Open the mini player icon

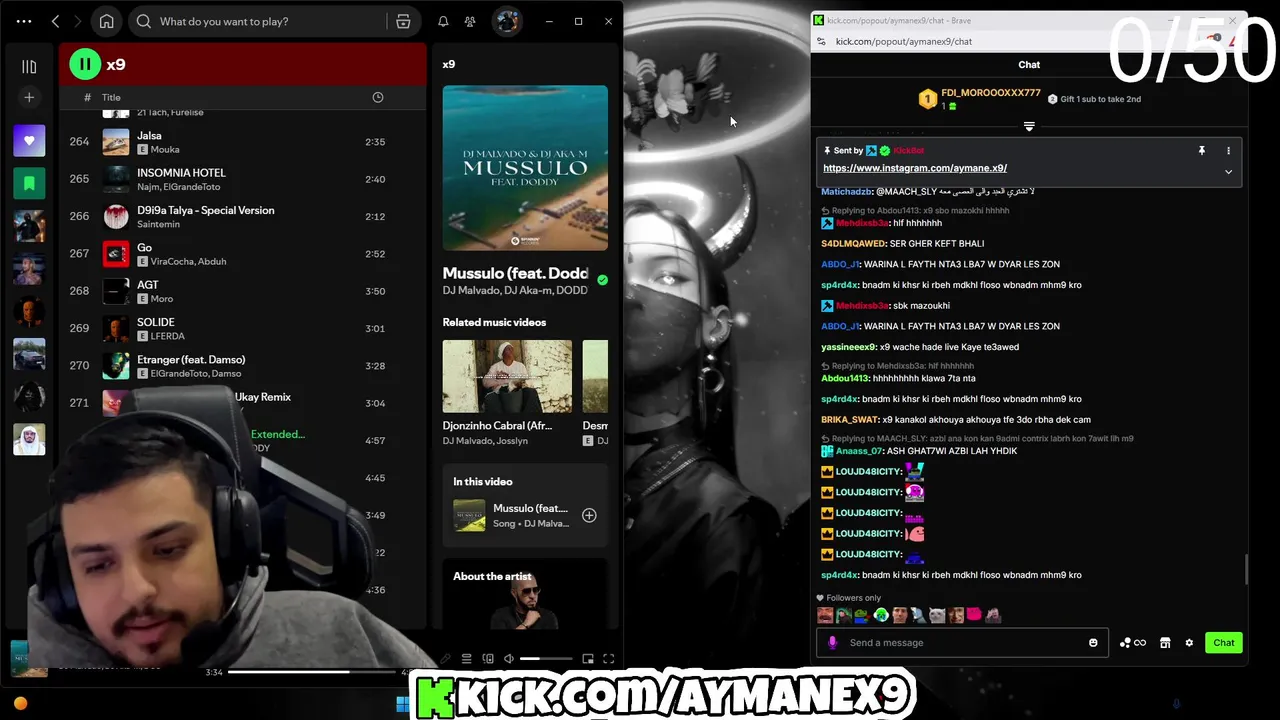click(588, 658)
